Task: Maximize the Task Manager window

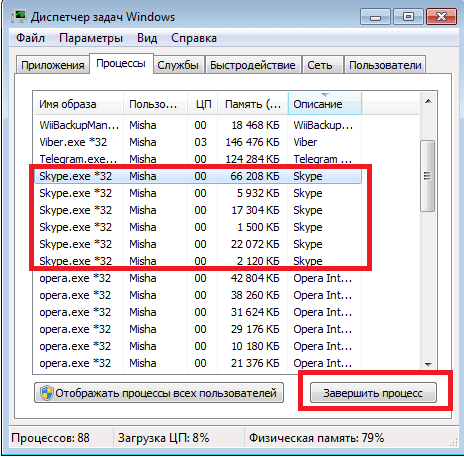Action: [x=408, y=17]
